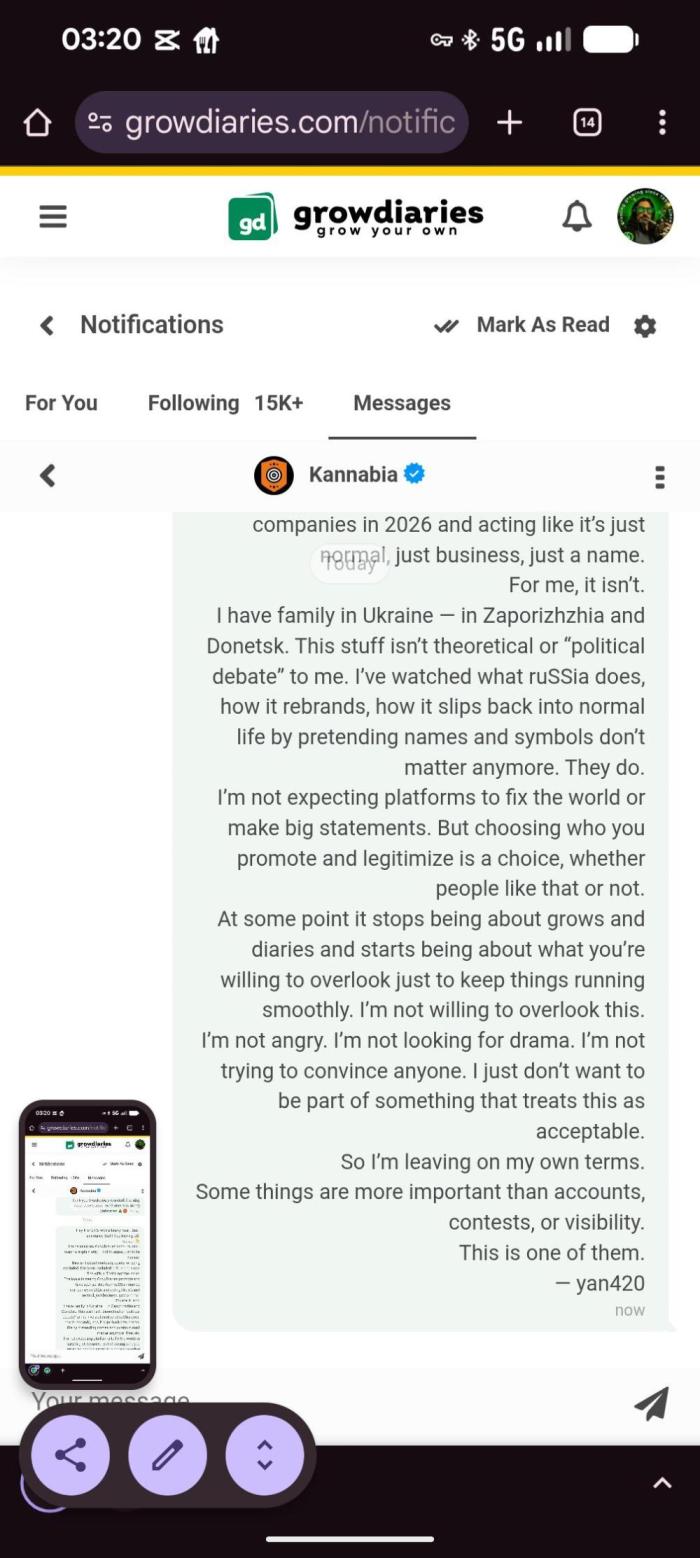Send the message with paper plane icon

pyautogui.click(x=651, y=1403)
